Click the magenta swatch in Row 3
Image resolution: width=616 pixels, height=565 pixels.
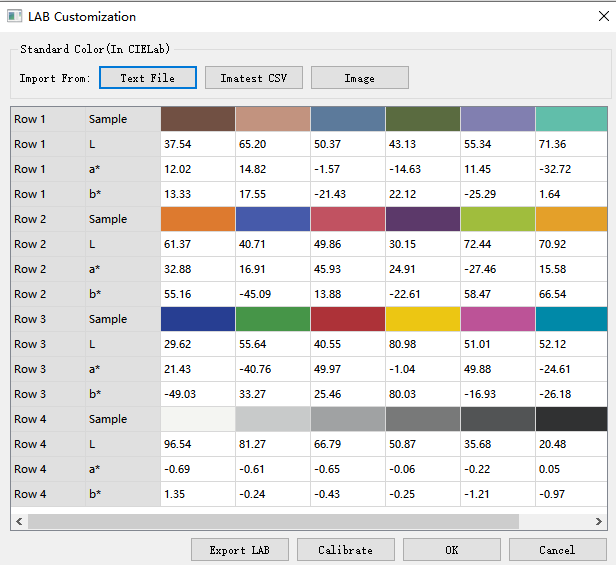click(x=497, y=319)
